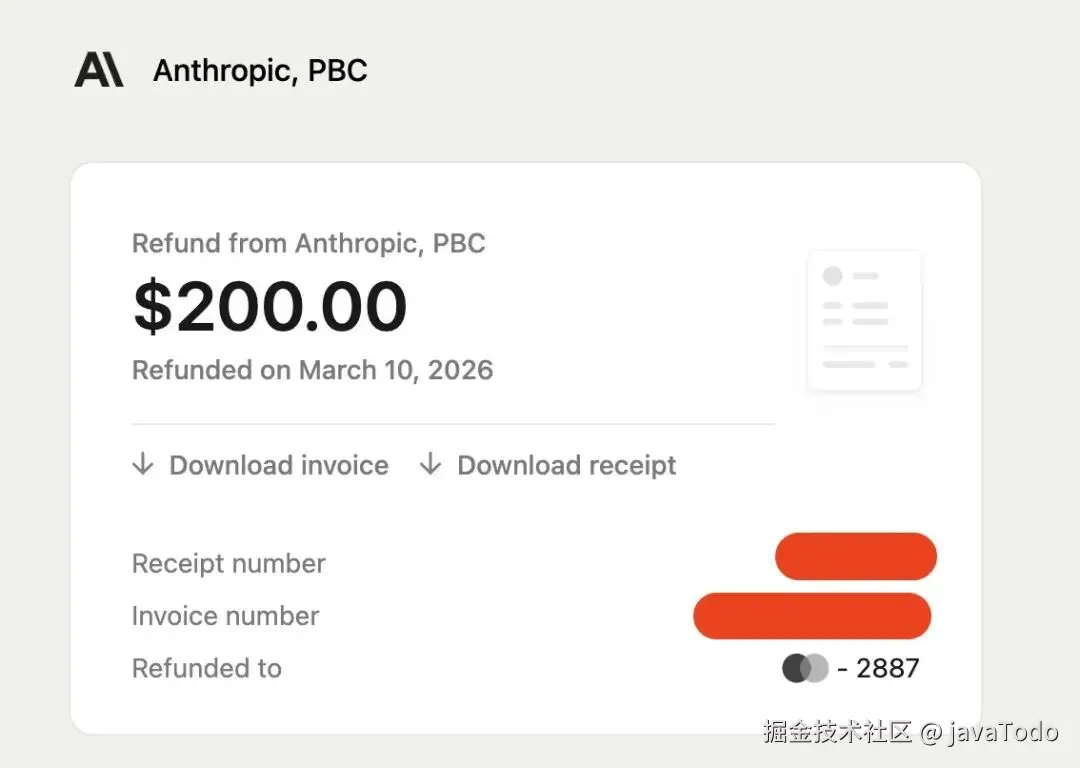Viewport: 1080px width, 768px height.
Task: Click the Anthropic logo icon
Action: [x=97, y=70]
